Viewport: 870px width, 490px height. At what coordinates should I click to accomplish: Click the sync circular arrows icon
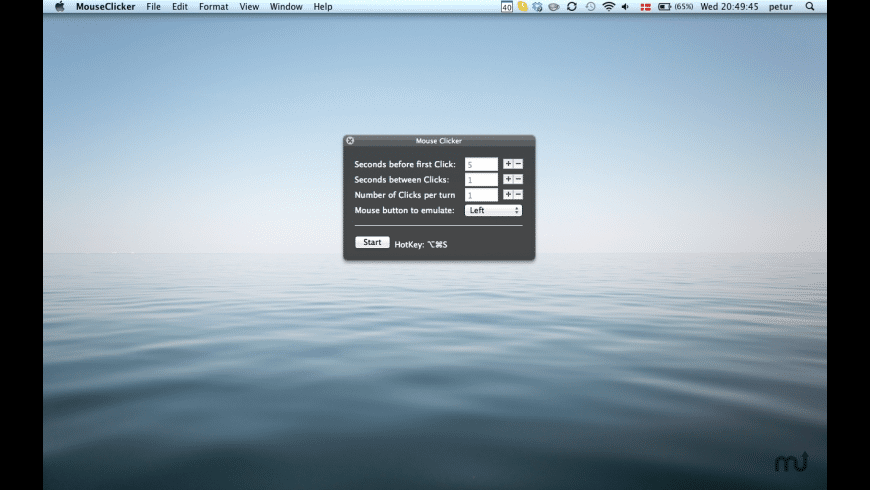coord(571,6)
